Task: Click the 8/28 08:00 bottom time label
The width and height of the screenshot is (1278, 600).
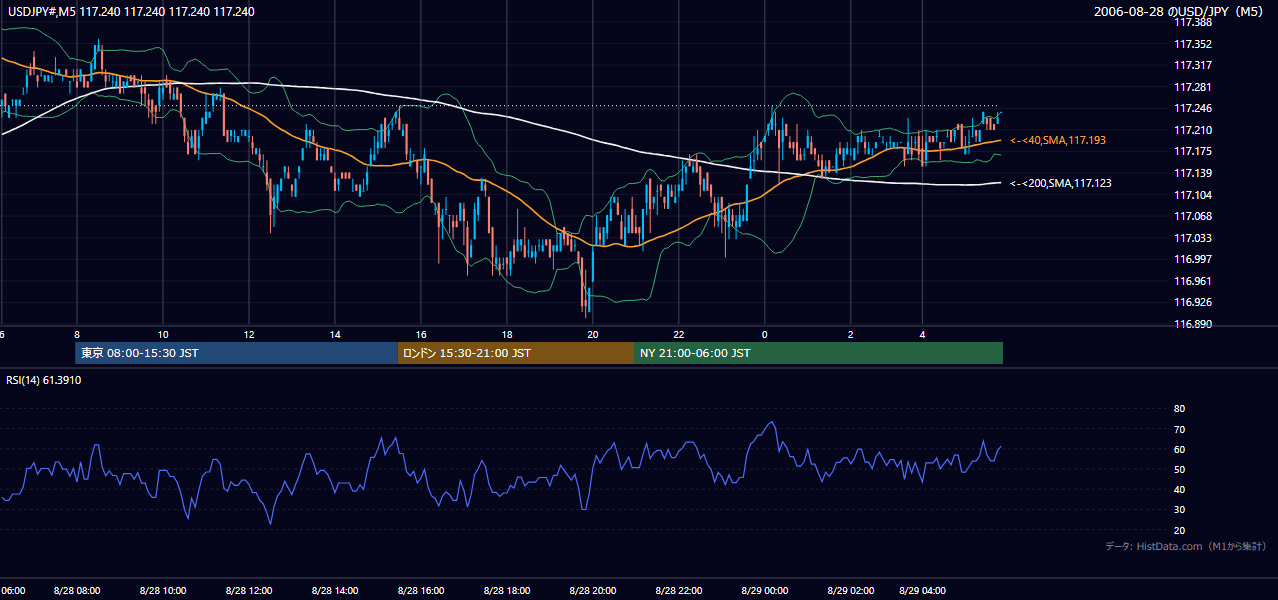Action: (77, 591)
